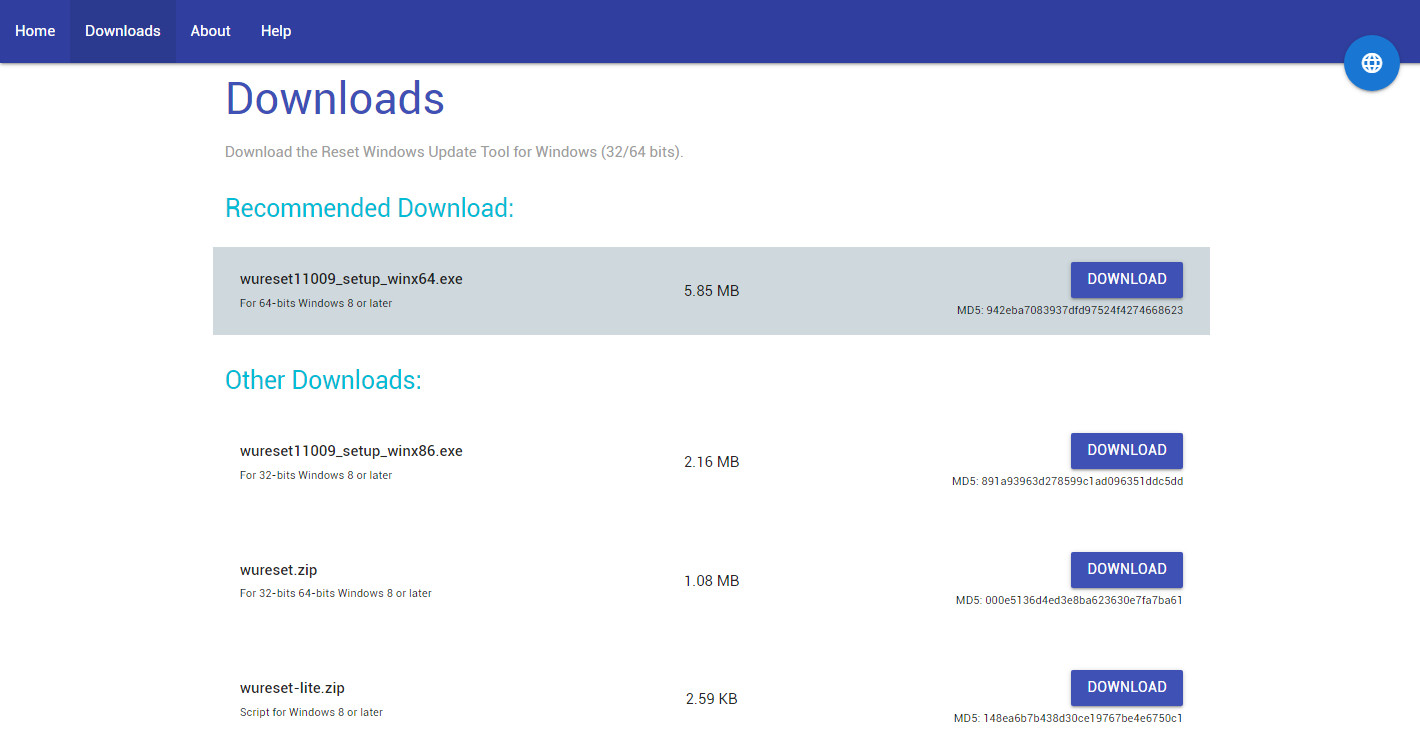Screen dimensions: 1420x752
Task: Download wureset11009_setup_winx86.exe
Action: coord(1127,450)
